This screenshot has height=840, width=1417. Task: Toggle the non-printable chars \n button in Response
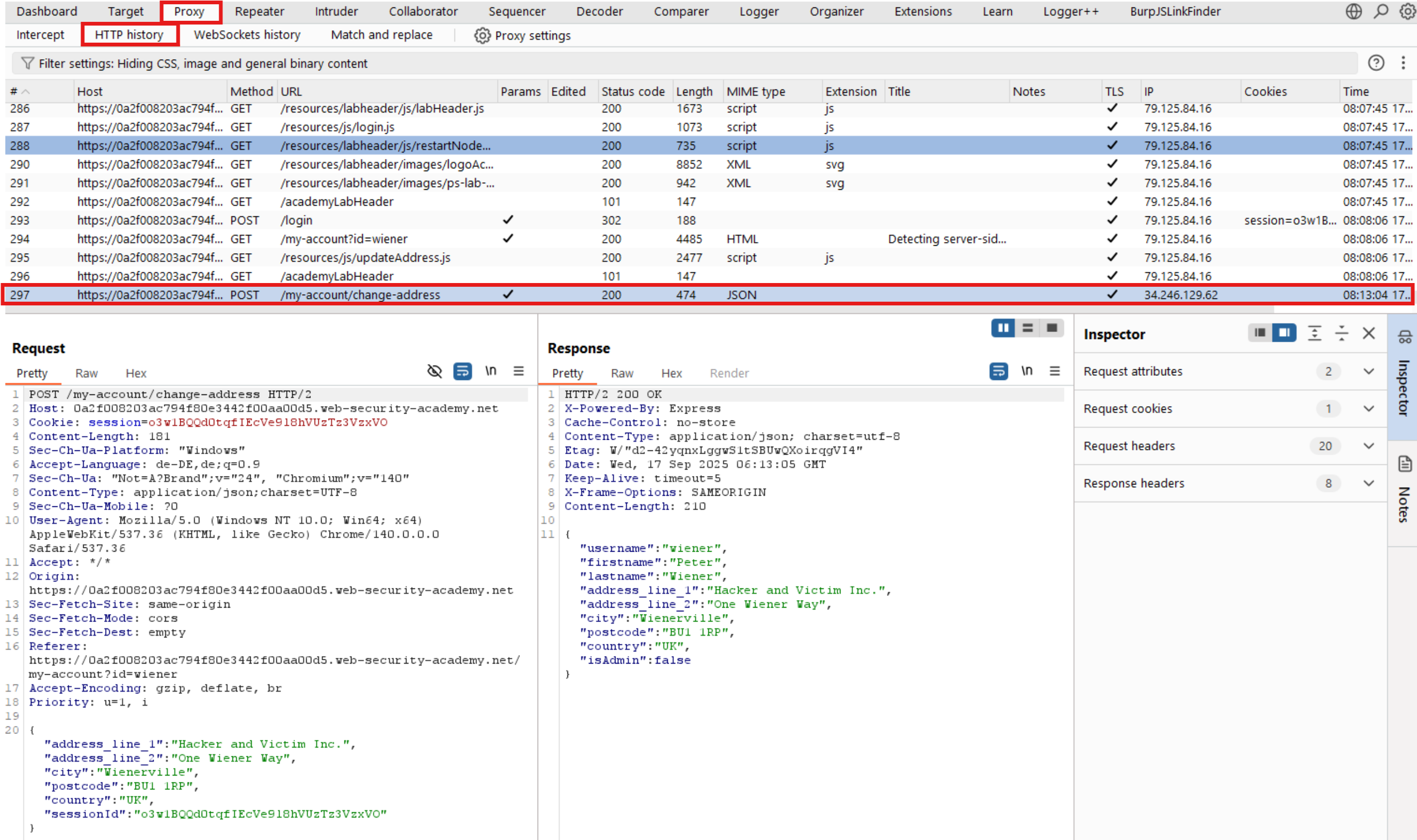[1026, 371]
